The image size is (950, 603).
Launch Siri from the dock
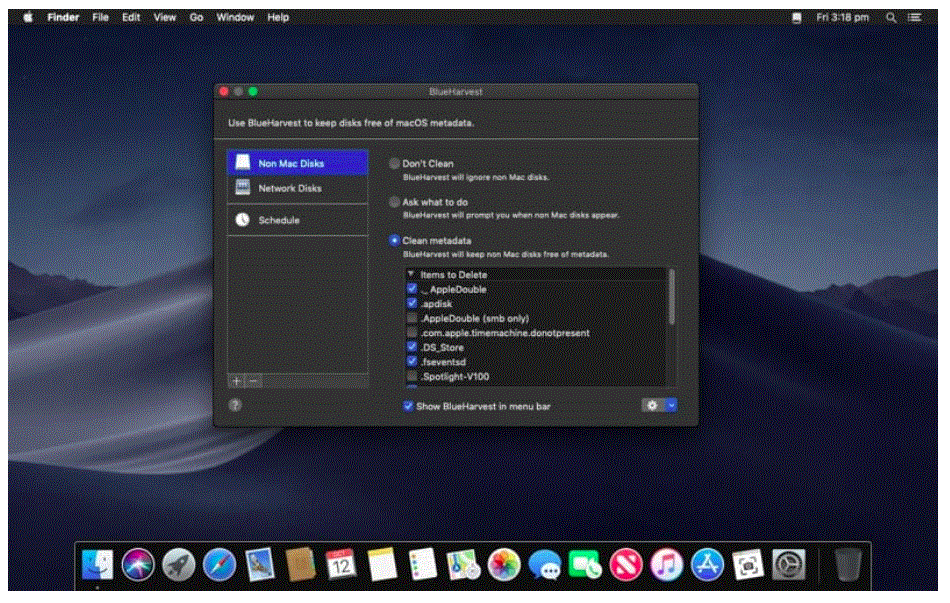[x=138, y=565]
